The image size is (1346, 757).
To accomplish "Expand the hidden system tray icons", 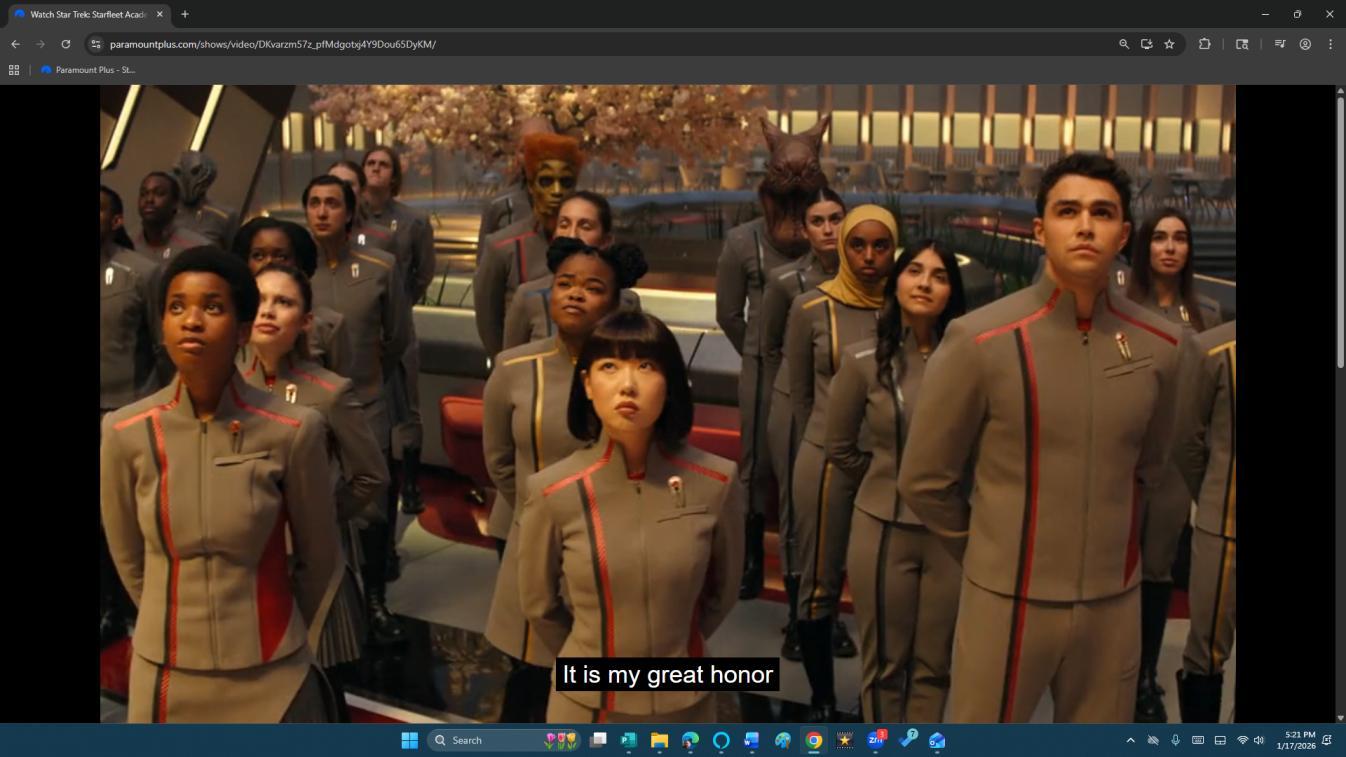I will click(x=1131, y=740).
